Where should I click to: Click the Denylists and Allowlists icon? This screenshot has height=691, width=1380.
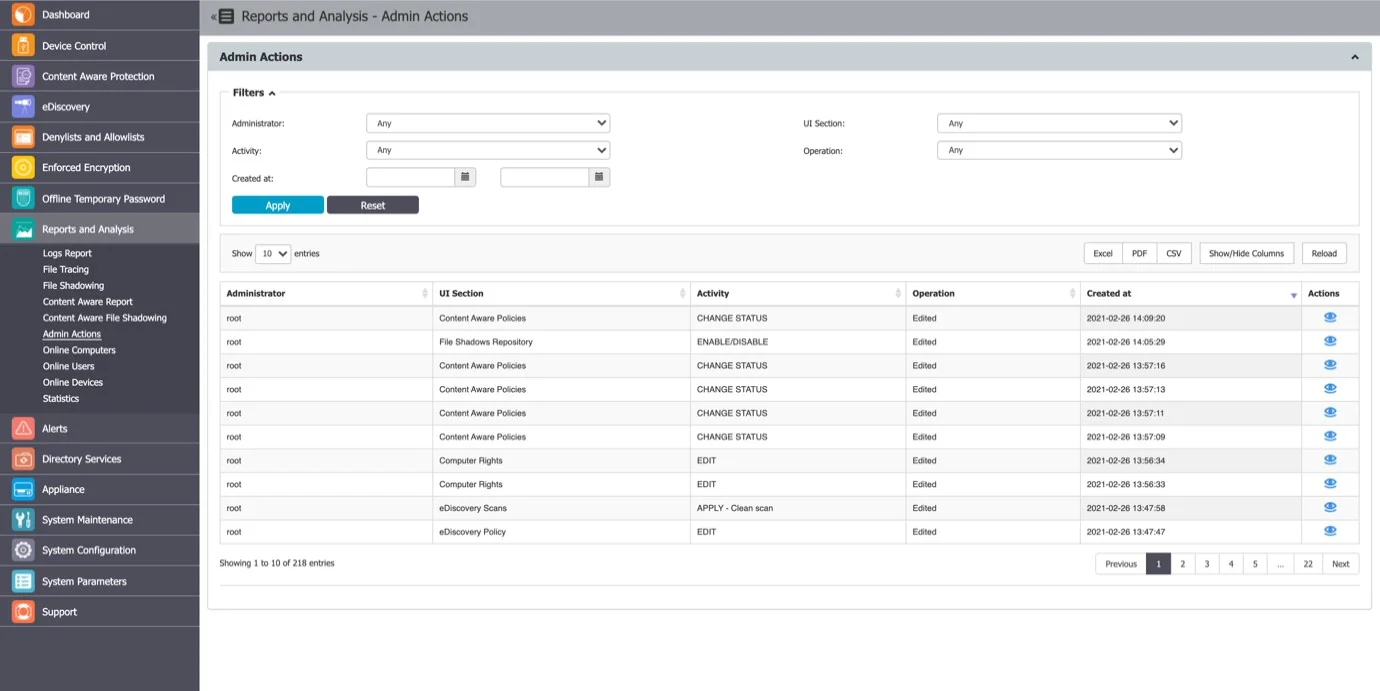[x=23, y=137]
